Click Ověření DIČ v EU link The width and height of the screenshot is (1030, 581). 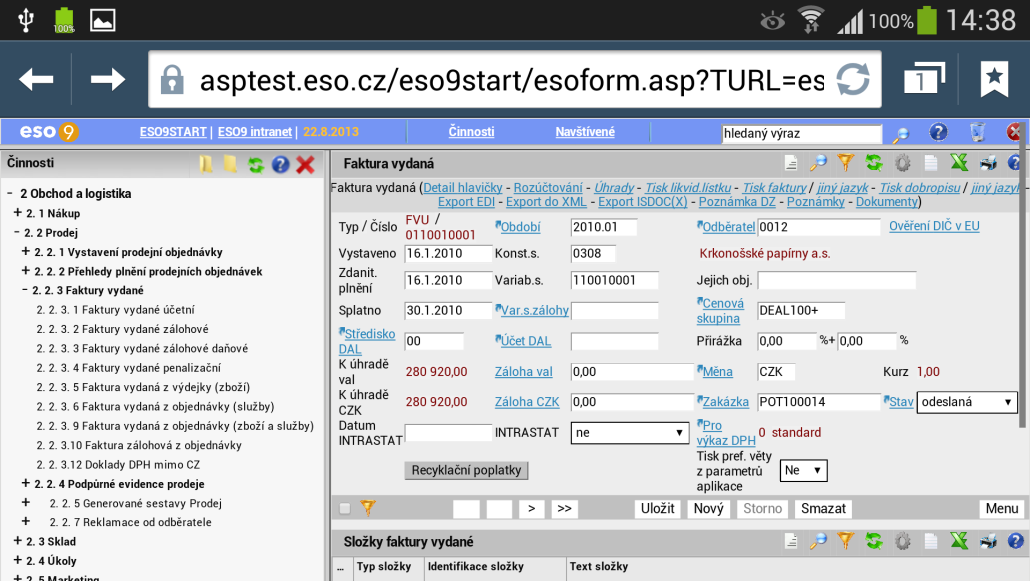[934, 226]
